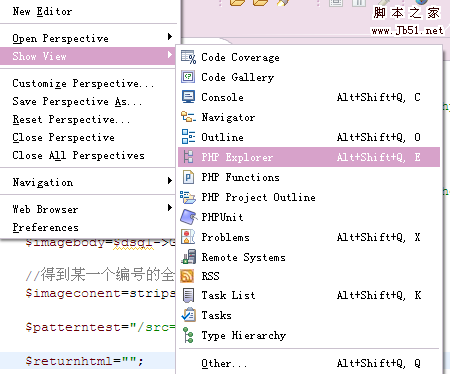Click the Remote Systems icon

coord(188,257)
